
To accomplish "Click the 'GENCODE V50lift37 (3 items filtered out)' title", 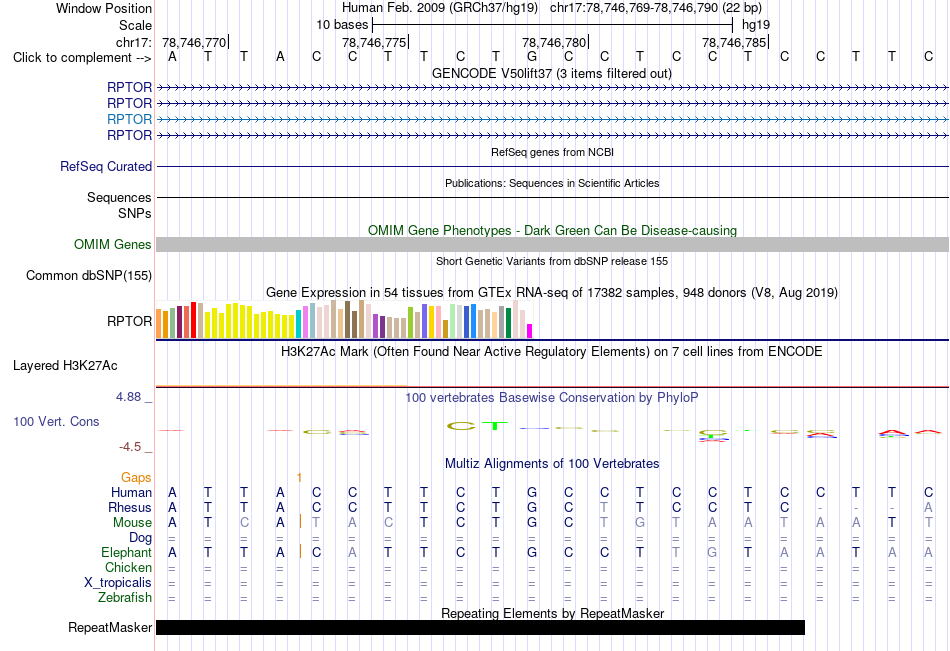I will (552, 73).
